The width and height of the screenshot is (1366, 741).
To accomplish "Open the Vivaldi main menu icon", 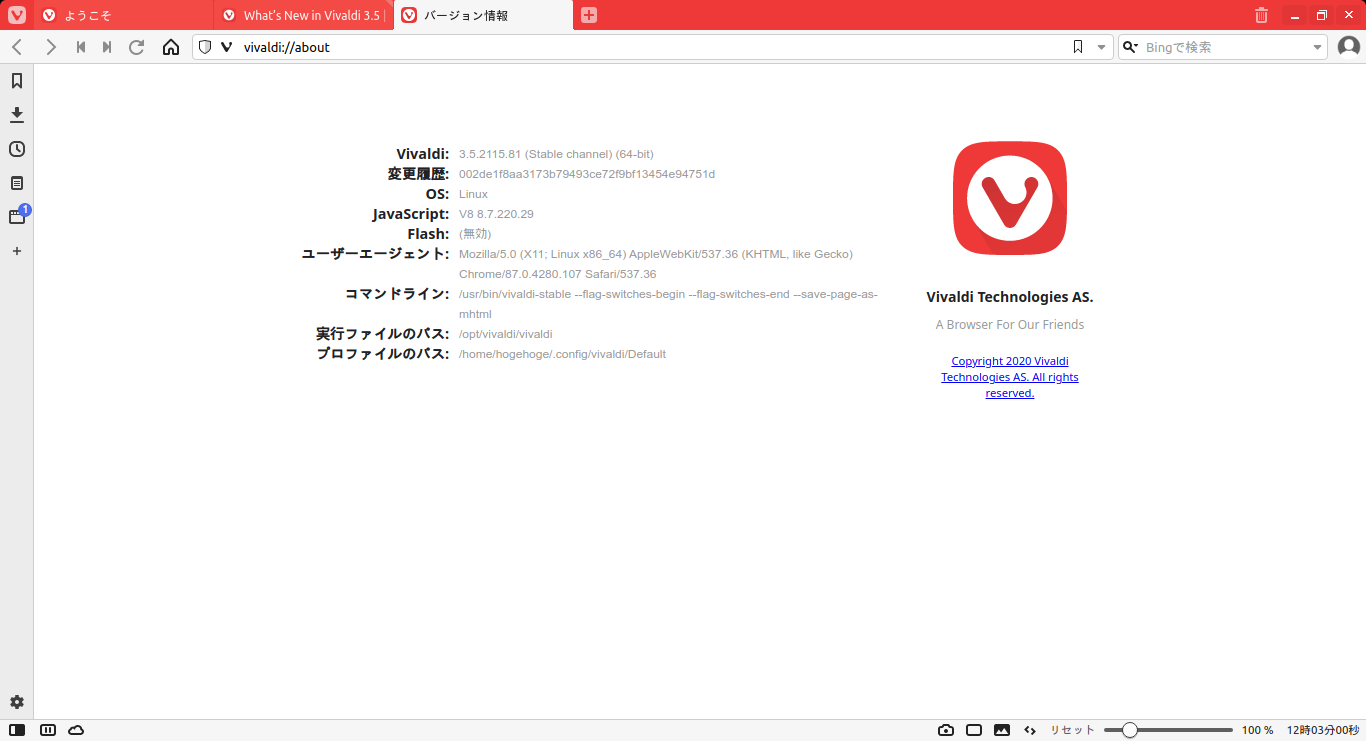I will [17, 15].
